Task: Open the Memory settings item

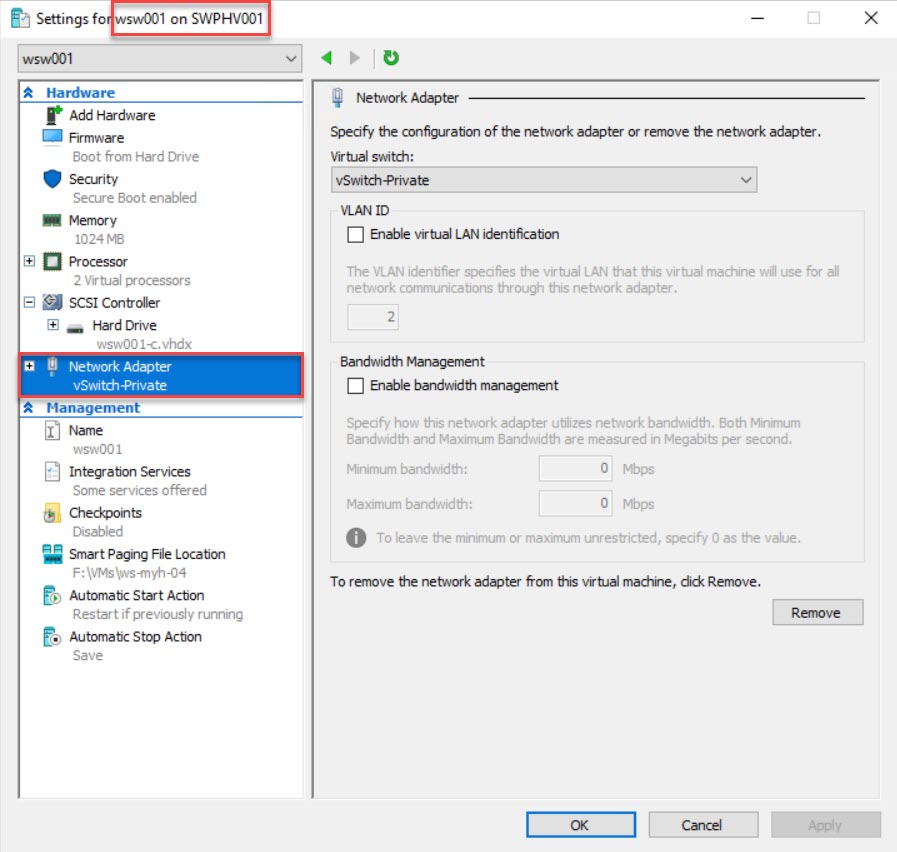Action: (x=92, y=220)
